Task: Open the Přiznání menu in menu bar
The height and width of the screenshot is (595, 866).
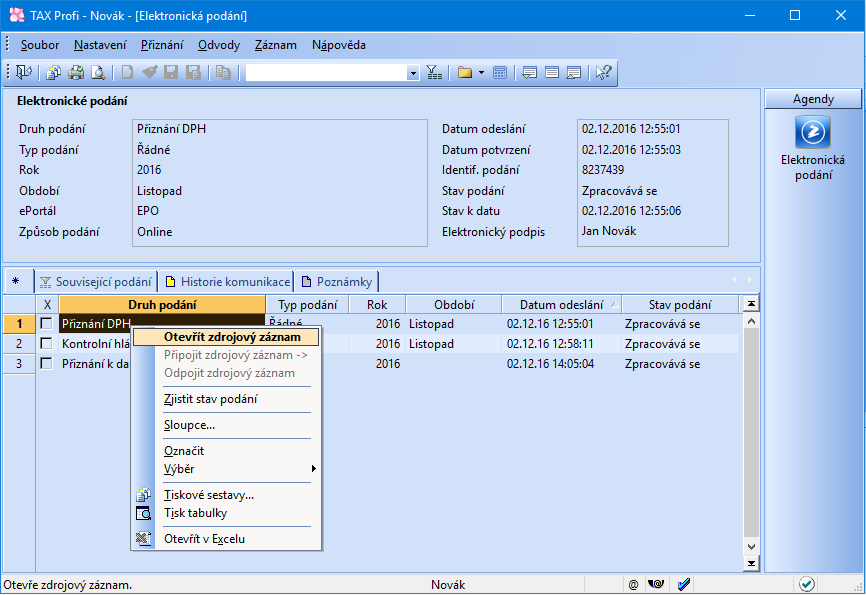Action: click(x=161, y=45)
